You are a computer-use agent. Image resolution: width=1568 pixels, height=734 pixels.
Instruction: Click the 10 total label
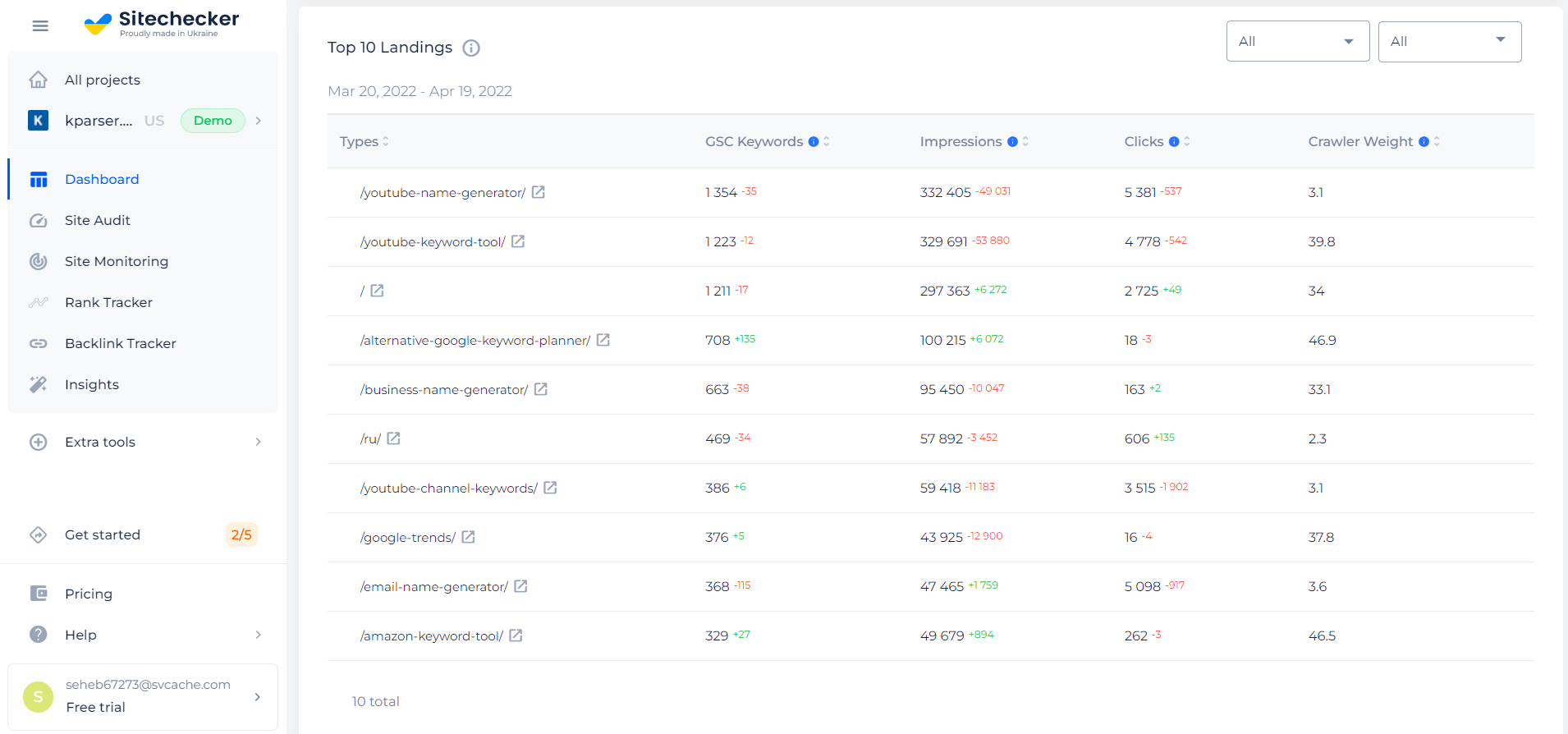pos(376,701)
